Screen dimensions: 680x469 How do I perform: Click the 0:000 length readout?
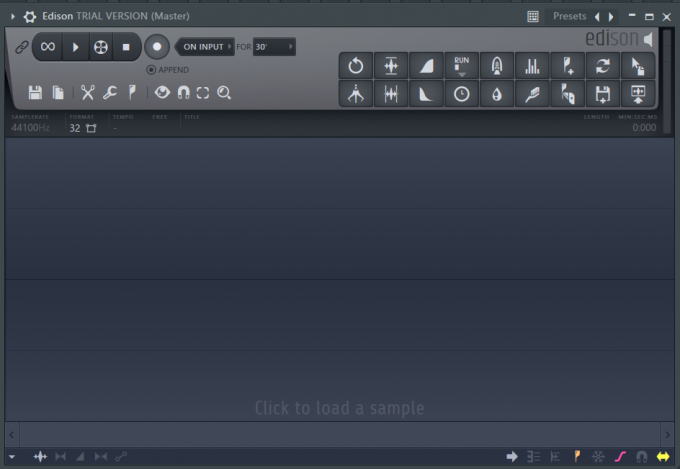pos(644,128)
